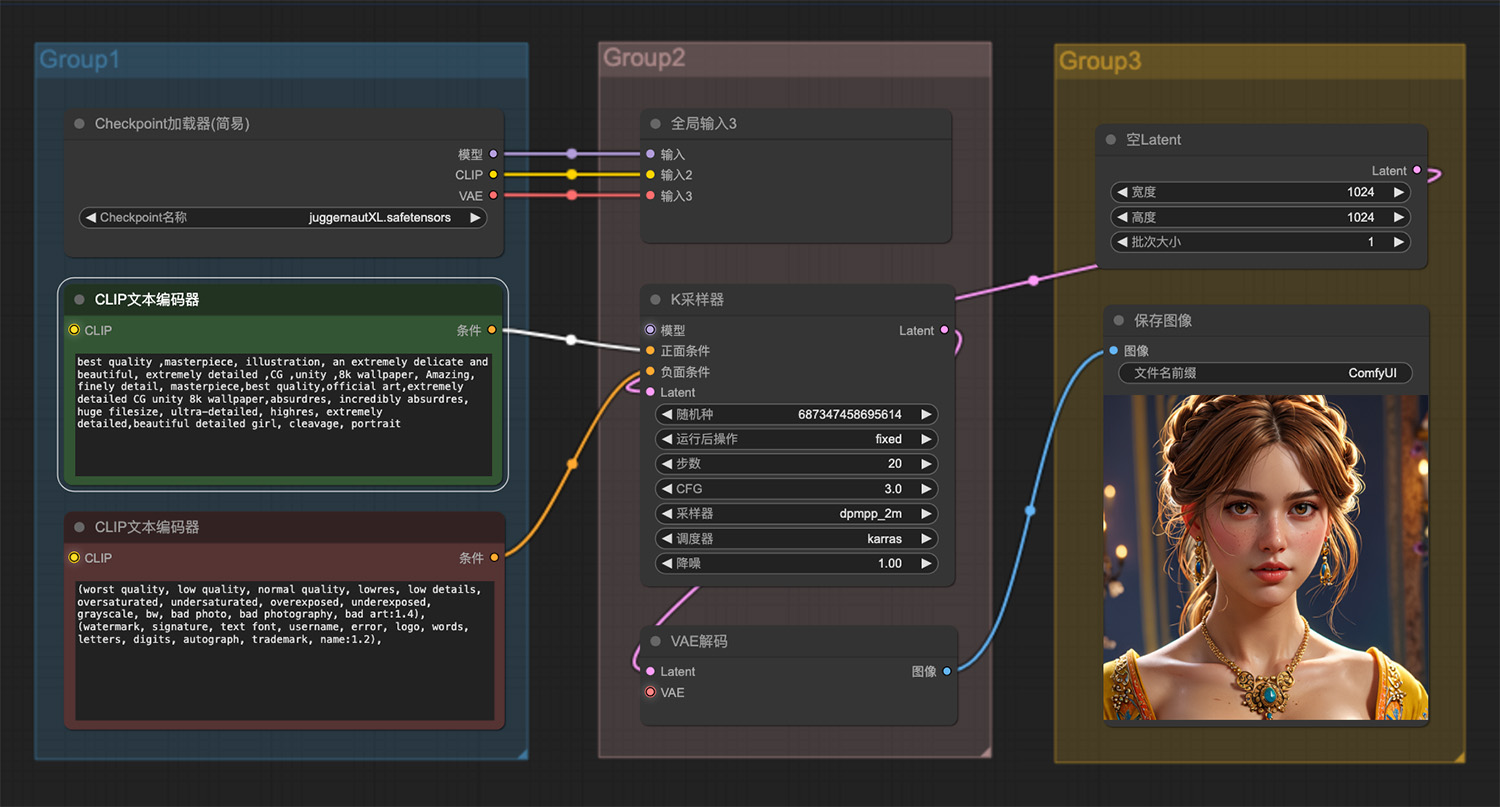The width and height of the screenshot is (1500, 807).
Task: Collapse the 空Latent node with its dot
Action: pyautogui.click(x=1111, y=140)
